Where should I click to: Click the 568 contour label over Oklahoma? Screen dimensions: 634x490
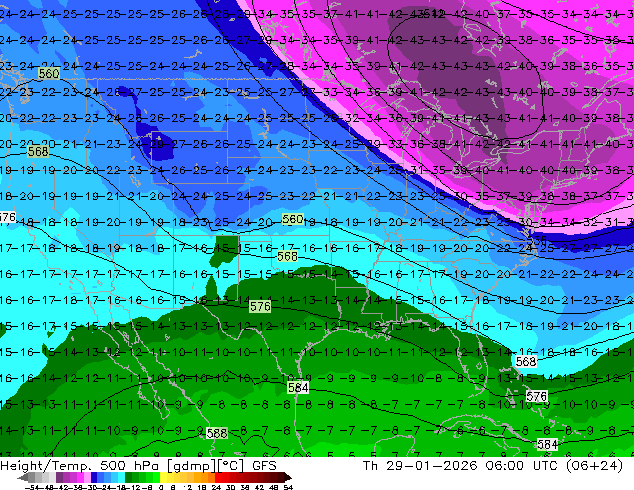pyautogui.click(x=287, y=256)
